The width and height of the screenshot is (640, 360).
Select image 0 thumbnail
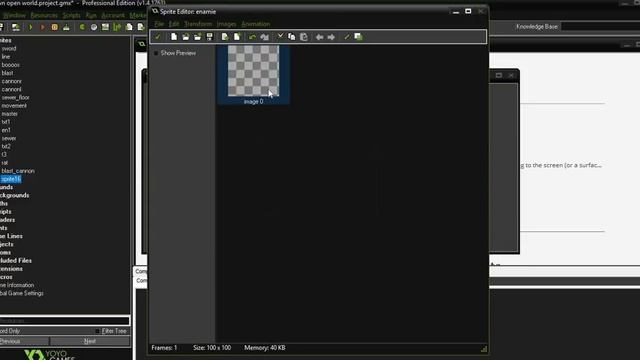click(x=253, y=75)
